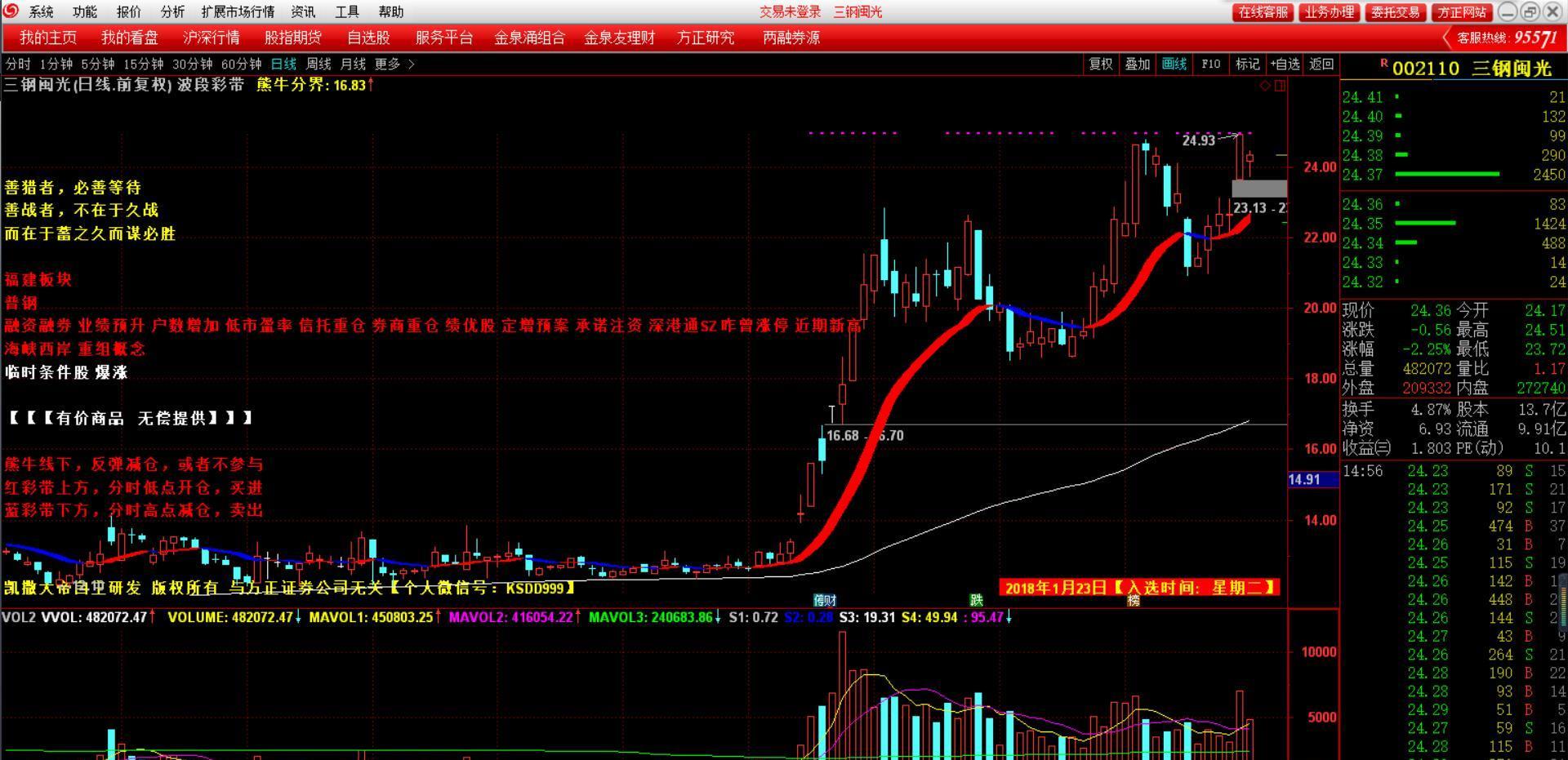Screen dimensions: 1568x760
Task: Click the 熊牛分界: 16.83 indicator label
Action: point(315,85)
